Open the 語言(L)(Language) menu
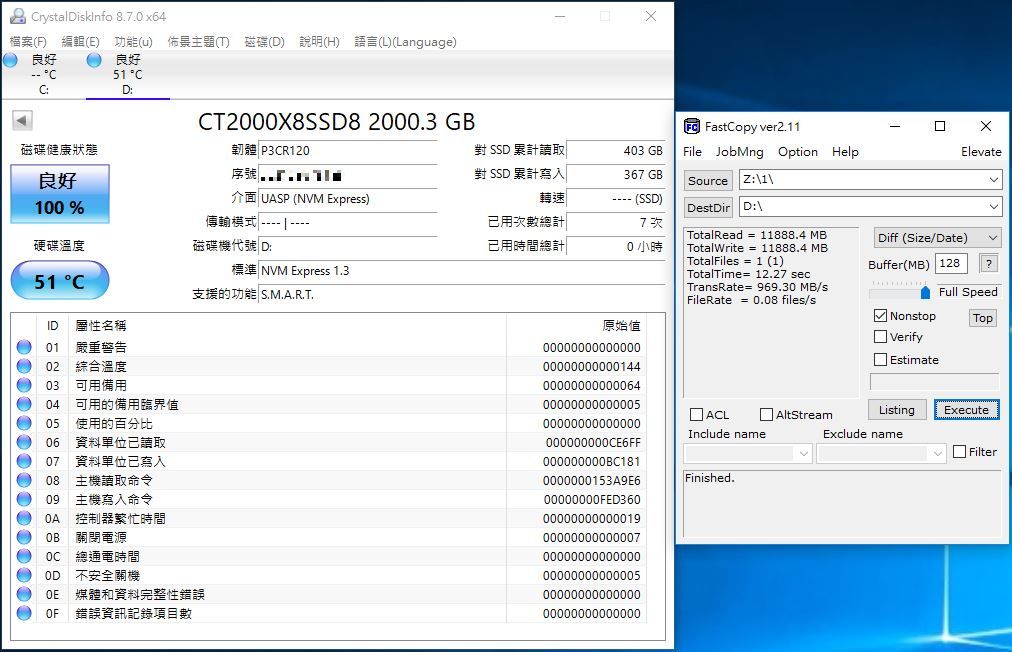This screenshot has height=652, width=1012. point(405,42)
